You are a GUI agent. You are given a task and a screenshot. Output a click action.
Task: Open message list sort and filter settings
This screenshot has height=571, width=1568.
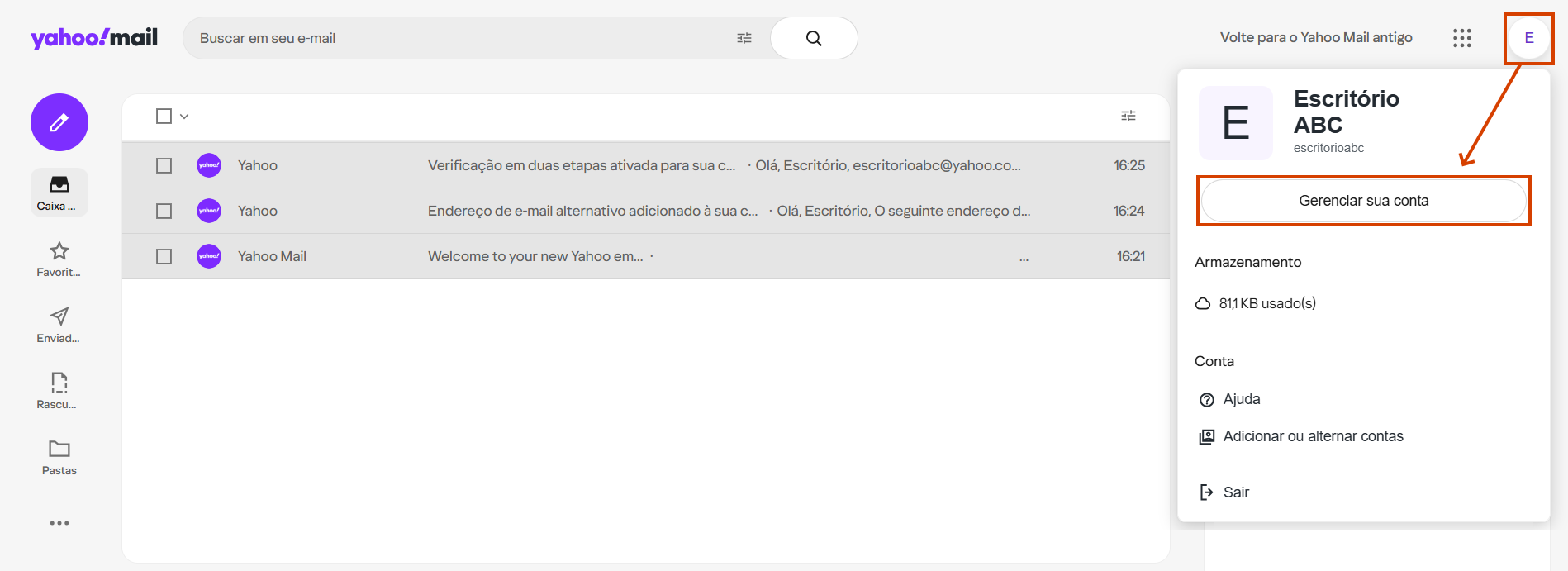tap(1128, 116)
